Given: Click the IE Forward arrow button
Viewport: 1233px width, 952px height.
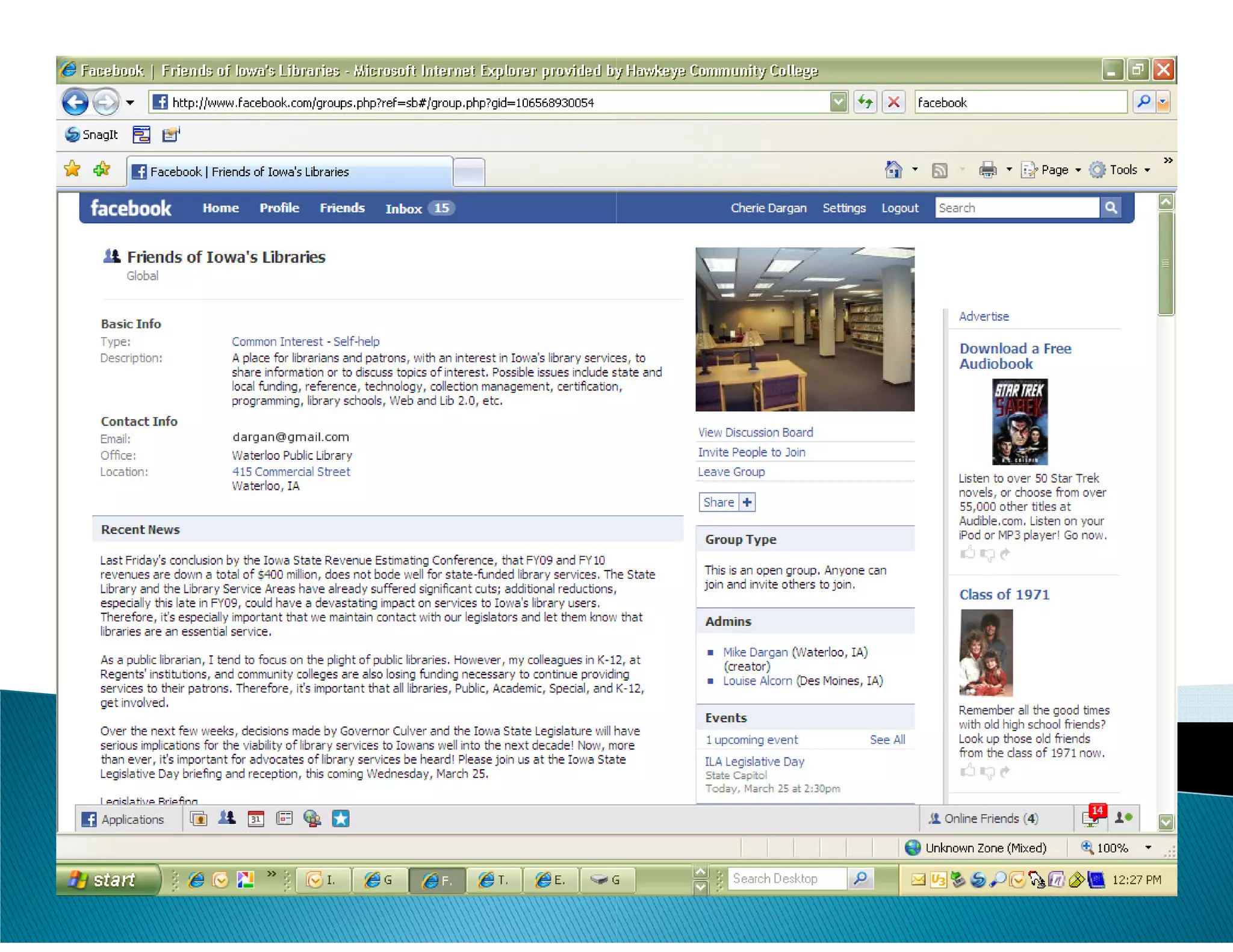Looking at the screenshot, I should [106, 102].
